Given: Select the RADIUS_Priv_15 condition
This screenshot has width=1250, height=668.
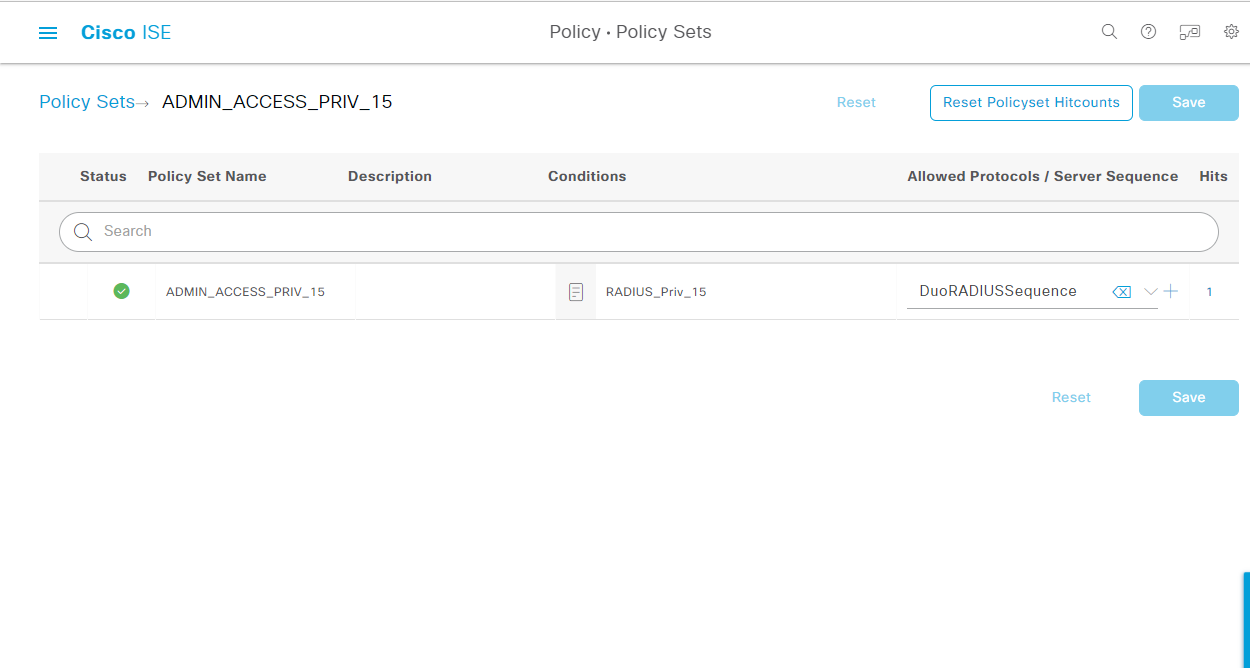Looking at the screenshot, I should click(656, 291).
